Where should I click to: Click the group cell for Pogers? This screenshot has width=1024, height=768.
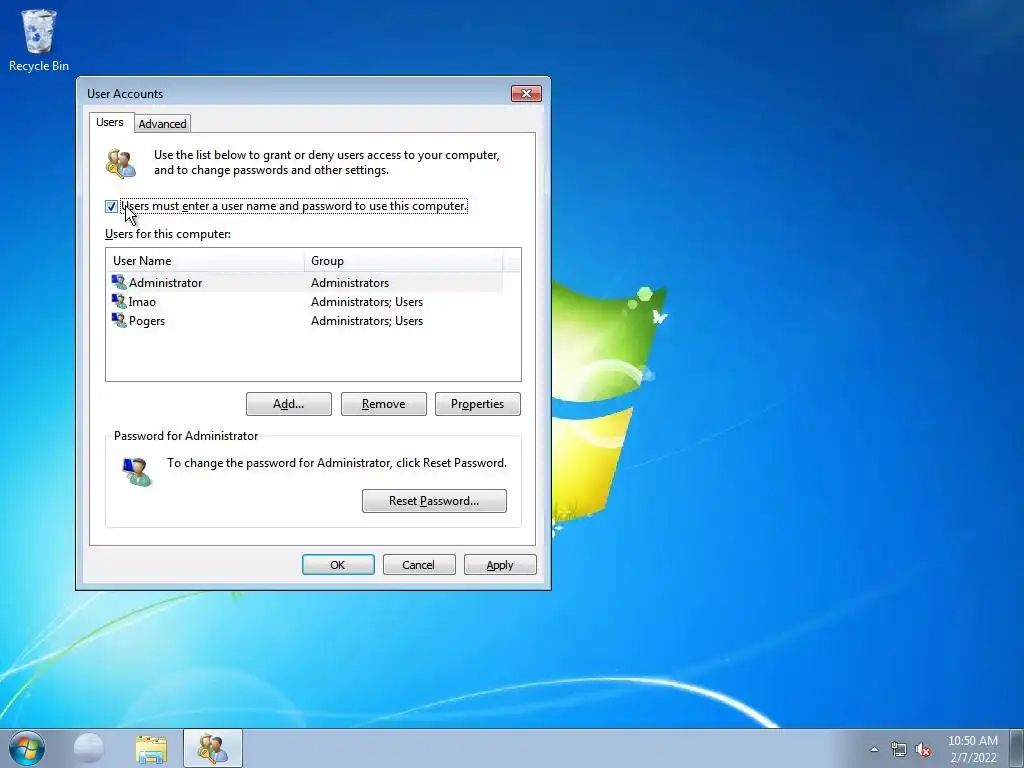point(367,321)
